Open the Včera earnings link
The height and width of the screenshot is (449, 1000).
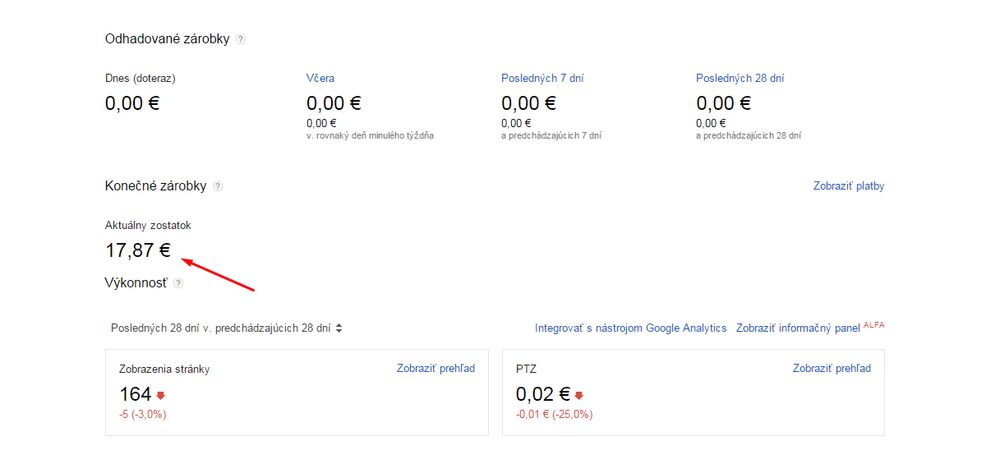click(x=320, y=78)
